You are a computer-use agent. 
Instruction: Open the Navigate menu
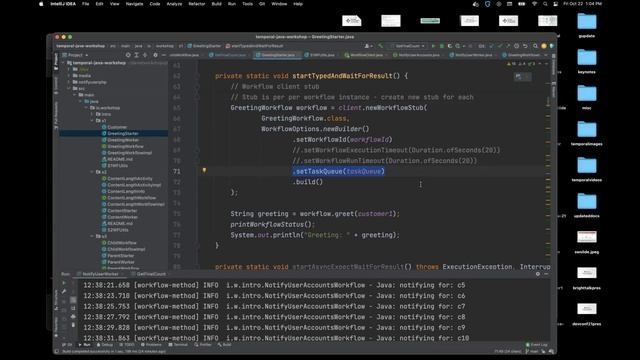click(134, 4)
